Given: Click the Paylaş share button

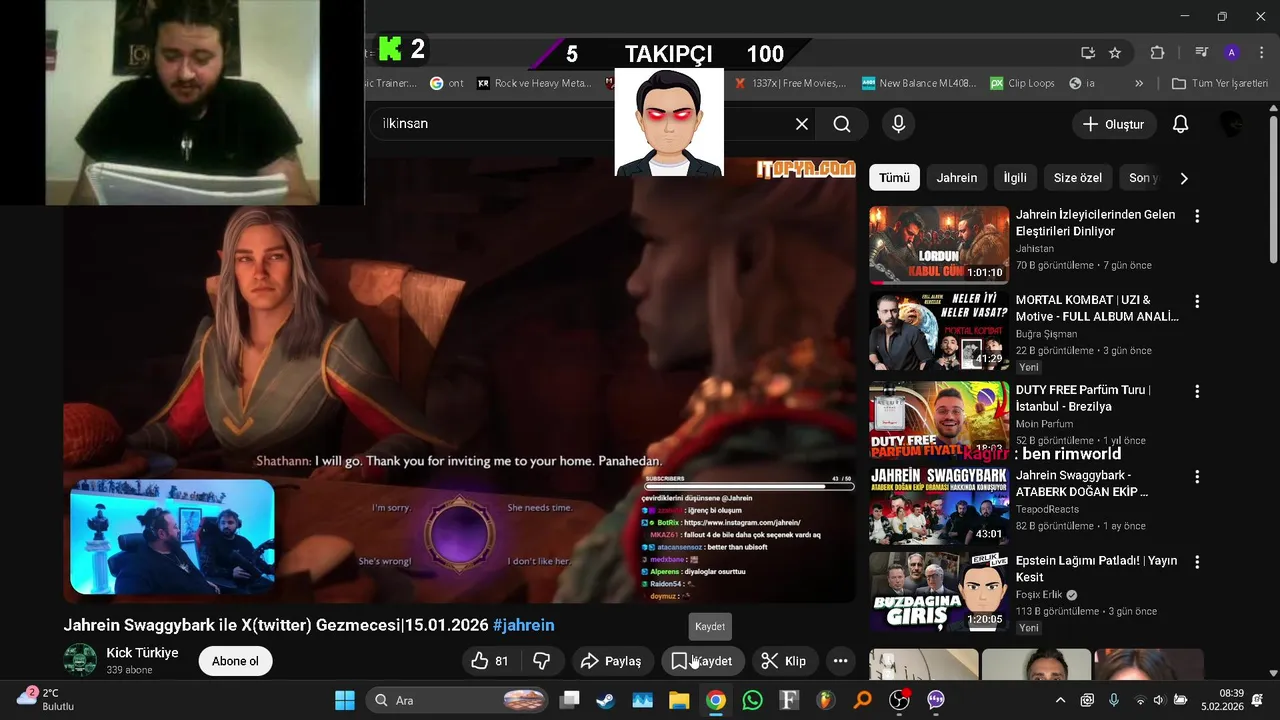Looking at the screenshot, I should 611,661.
